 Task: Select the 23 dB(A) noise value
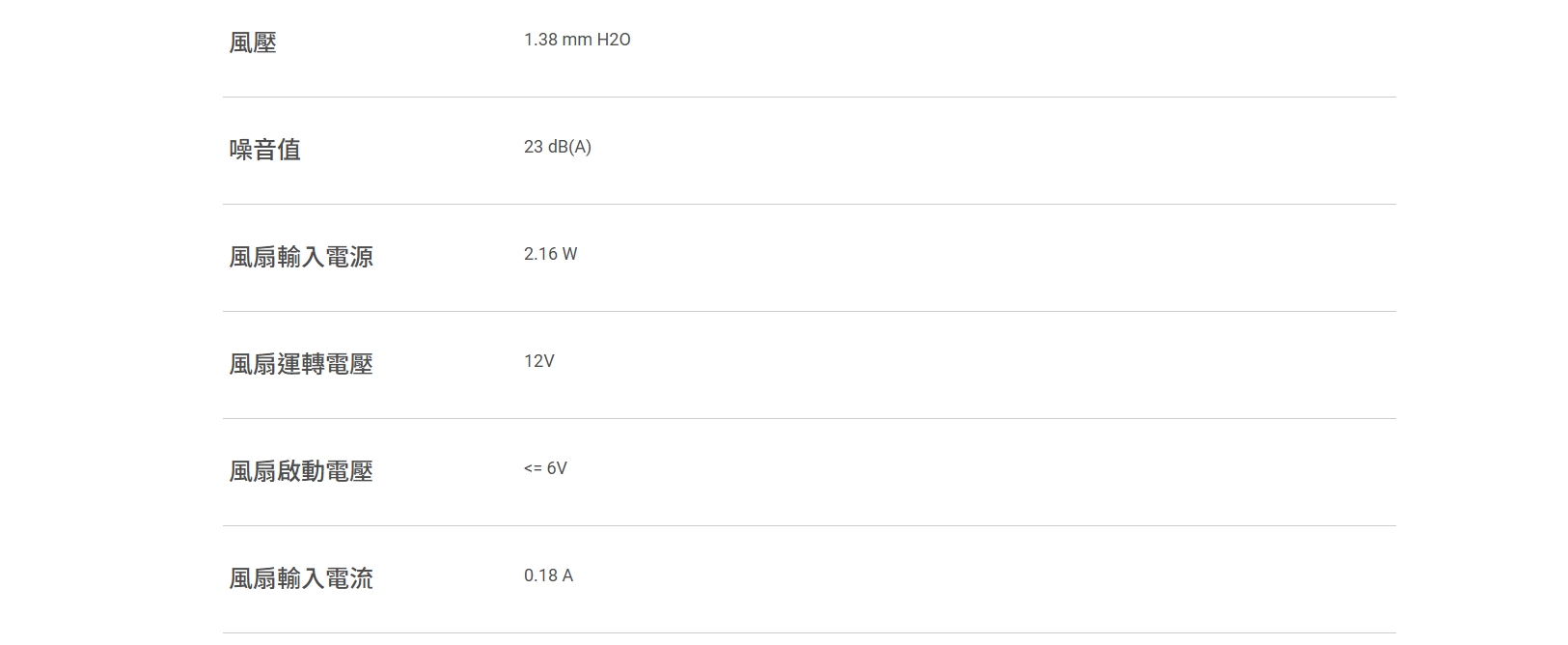coord(557,147)
